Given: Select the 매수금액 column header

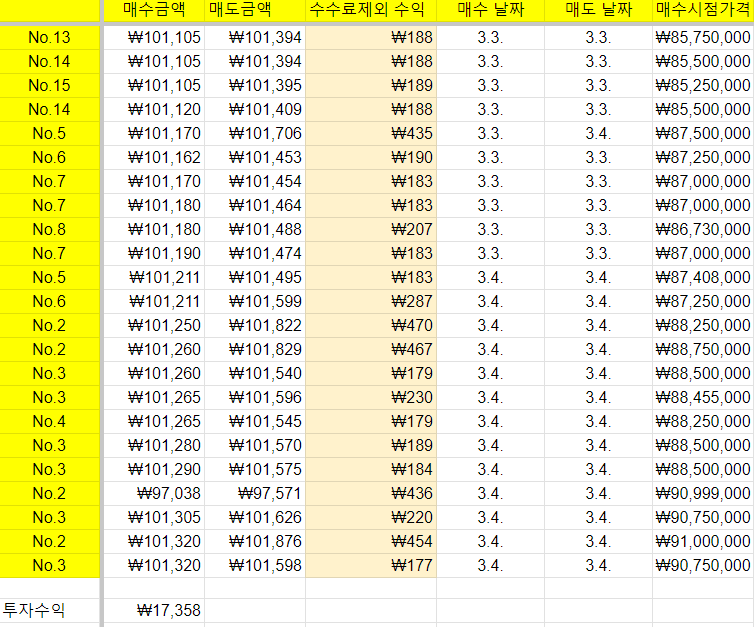Looking at the screenshot, I should pyautogui.click(x=154, y=10).
